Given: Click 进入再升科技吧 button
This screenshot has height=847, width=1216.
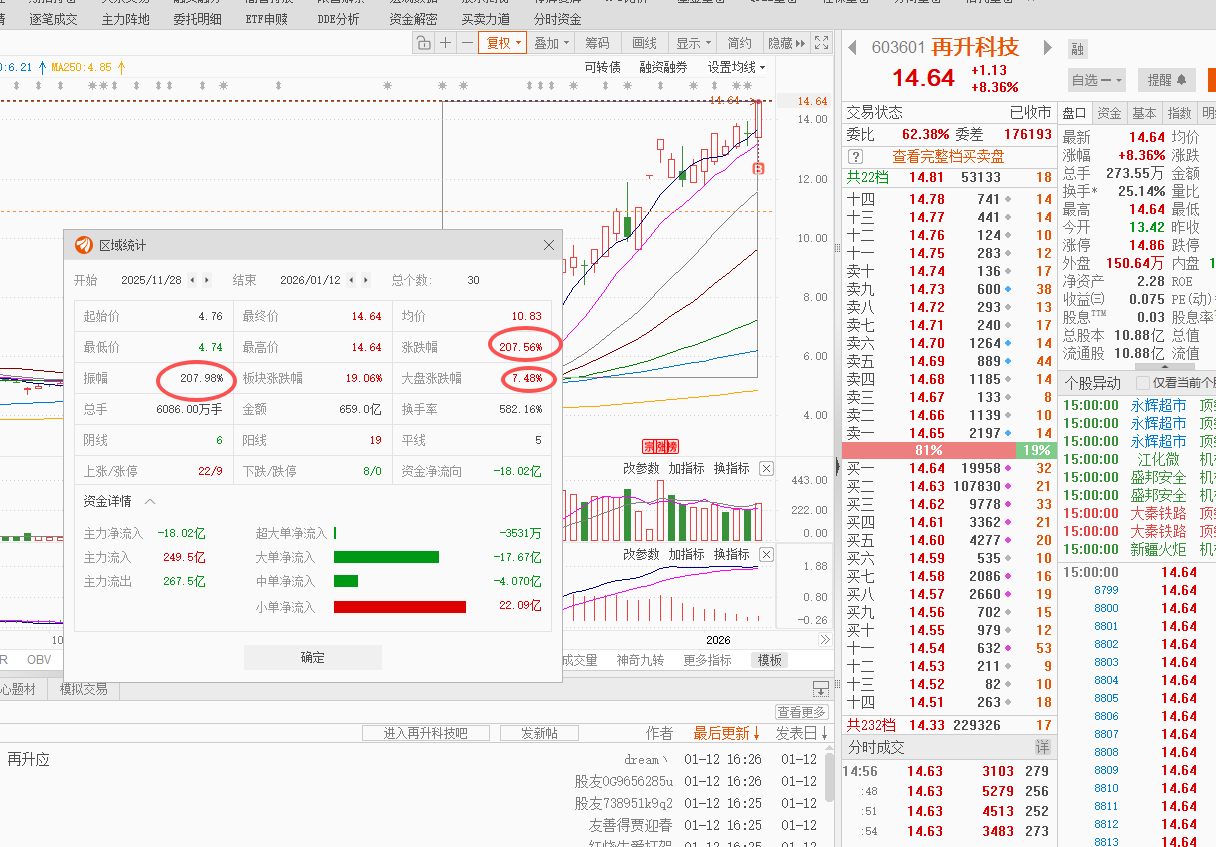Looking at the screenshot, I should (x=425, y=733).
